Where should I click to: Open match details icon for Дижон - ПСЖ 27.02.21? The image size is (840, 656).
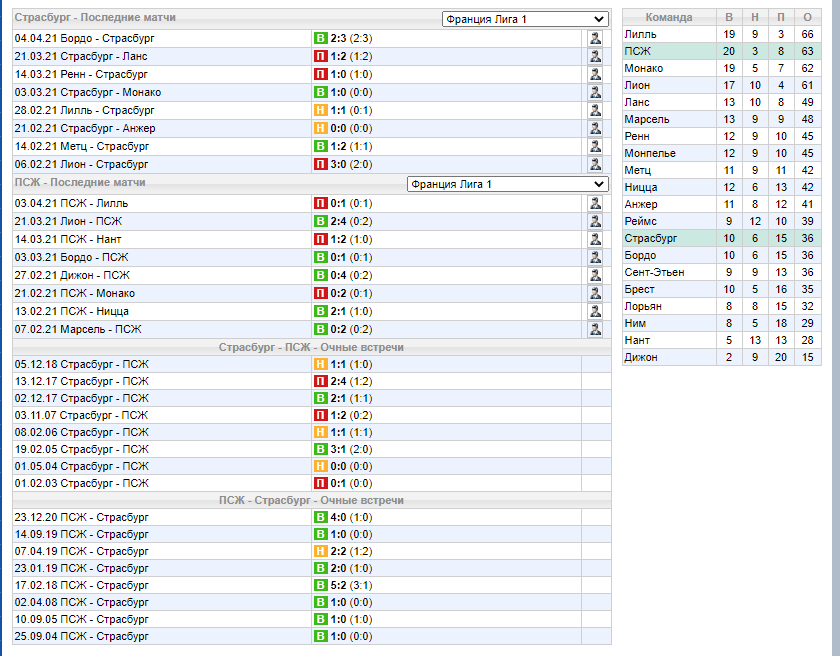pos(595,275)
